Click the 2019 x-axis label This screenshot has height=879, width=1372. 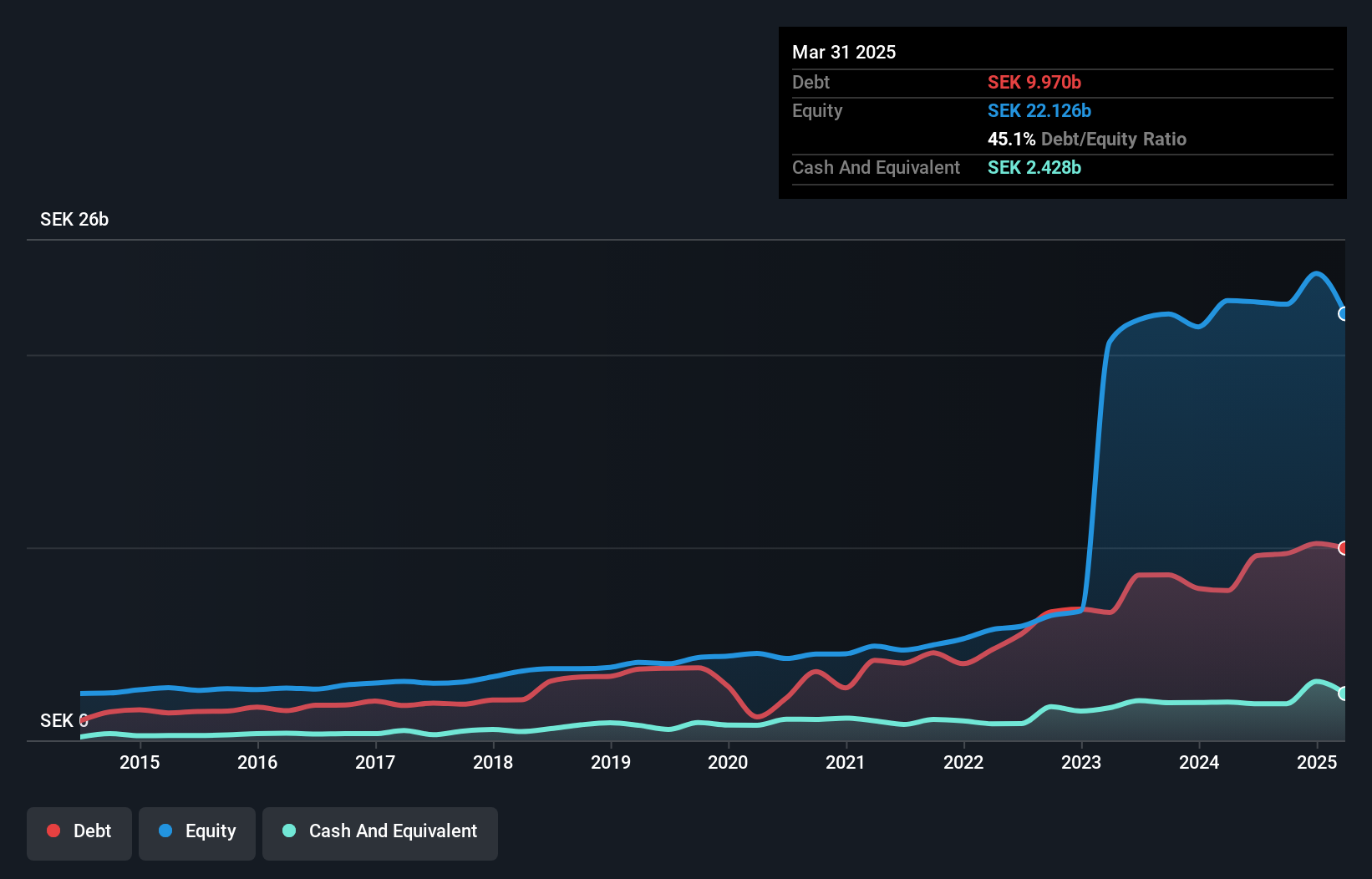(x=611, y=762)
